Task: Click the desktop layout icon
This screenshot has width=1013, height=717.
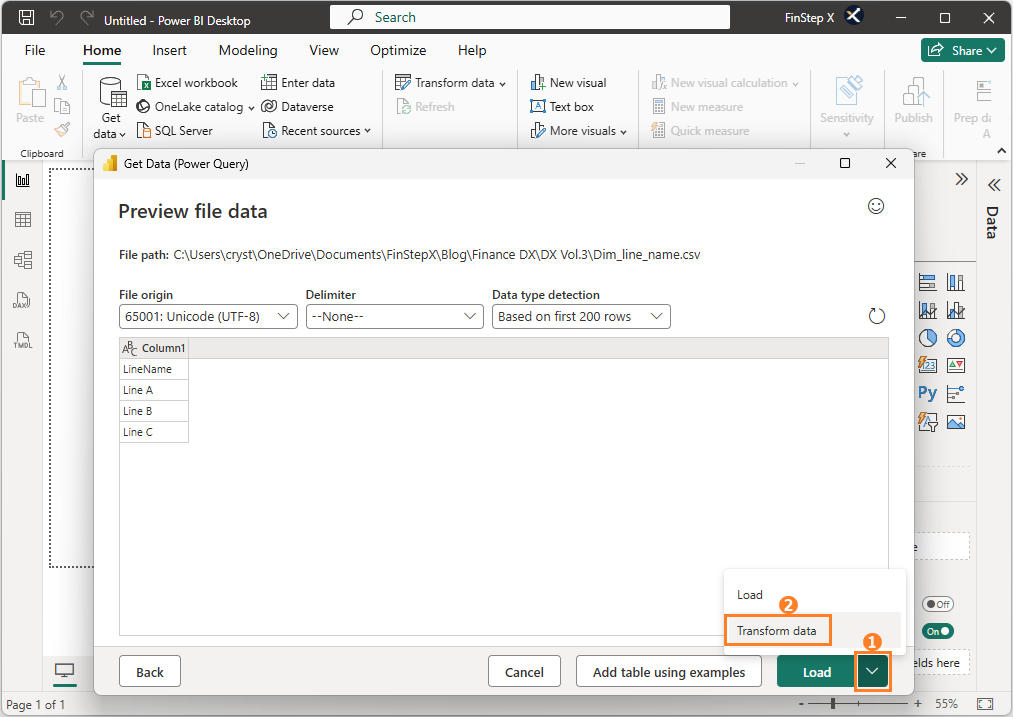Action: coord(65,670)
